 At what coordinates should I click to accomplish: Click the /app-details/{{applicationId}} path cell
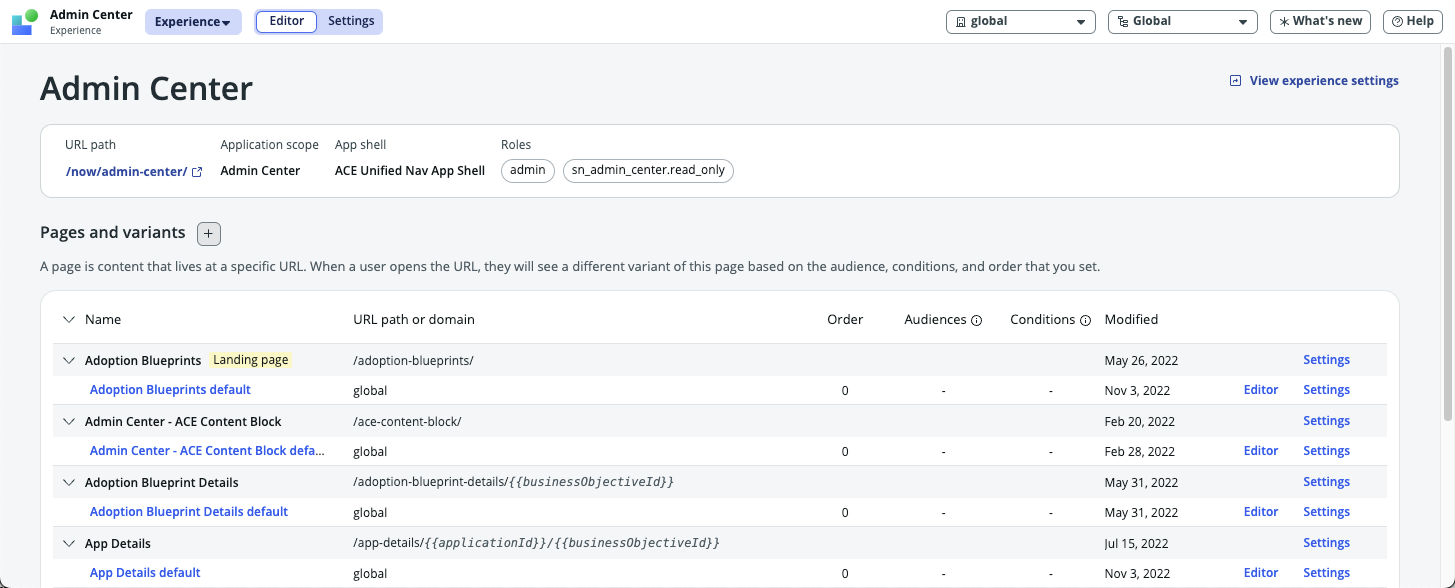[x=536, y=544]
